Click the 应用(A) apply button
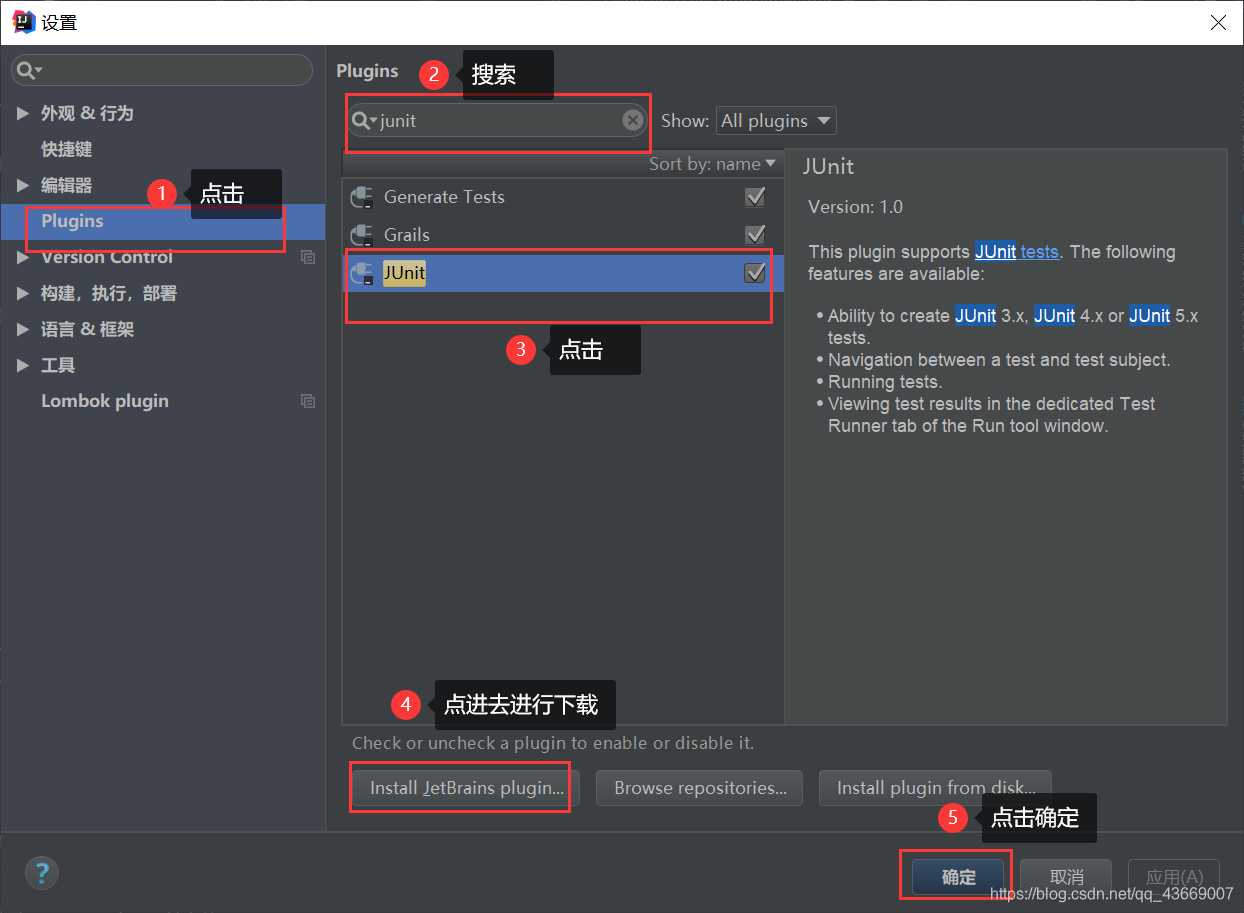 1174,877
